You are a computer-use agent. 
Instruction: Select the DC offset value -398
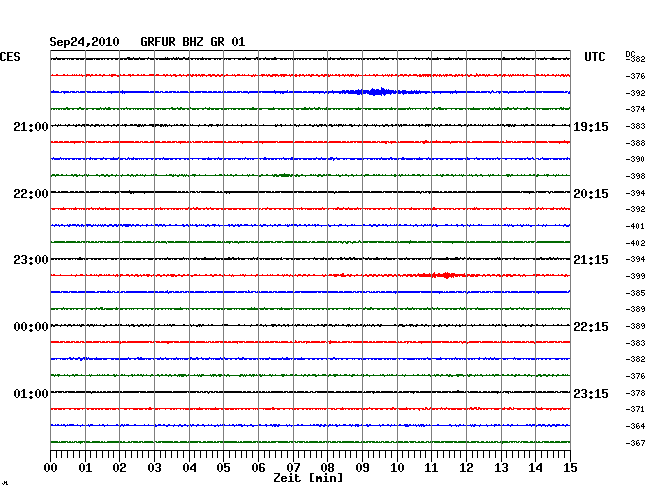tap(635, 176)
